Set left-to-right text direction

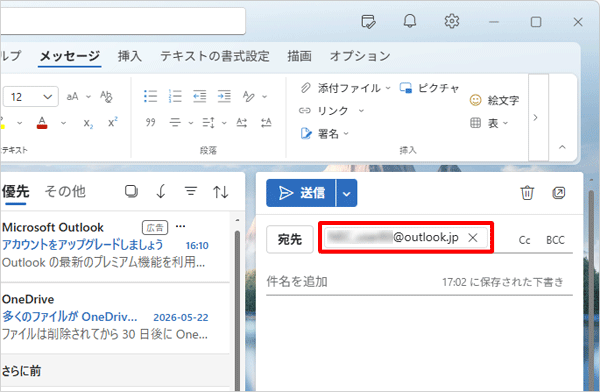[241, 122]
